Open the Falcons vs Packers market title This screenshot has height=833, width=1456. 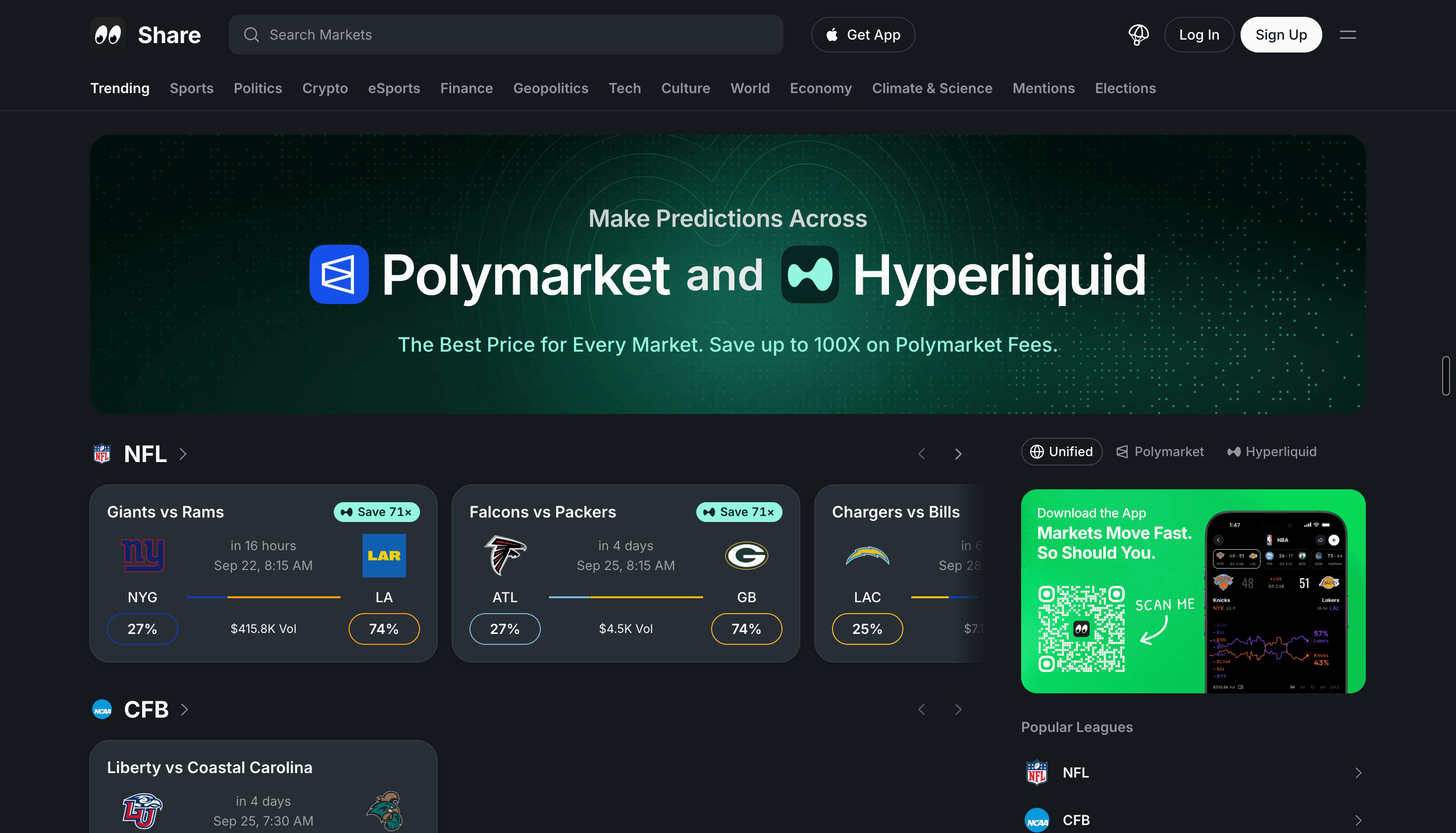click(542, 512)
